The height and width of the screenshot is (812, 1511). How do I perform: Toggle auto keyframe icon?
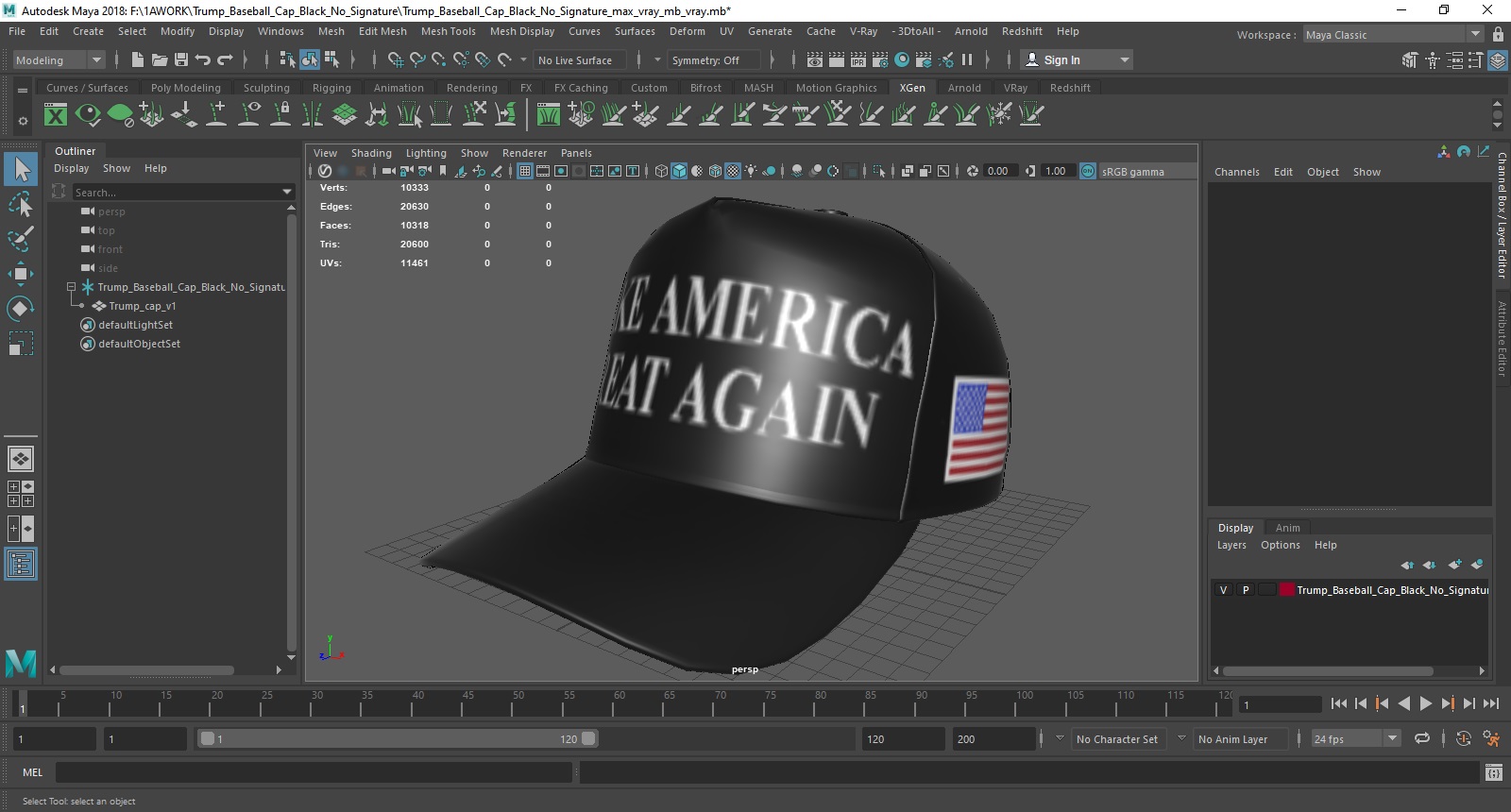1463,738
